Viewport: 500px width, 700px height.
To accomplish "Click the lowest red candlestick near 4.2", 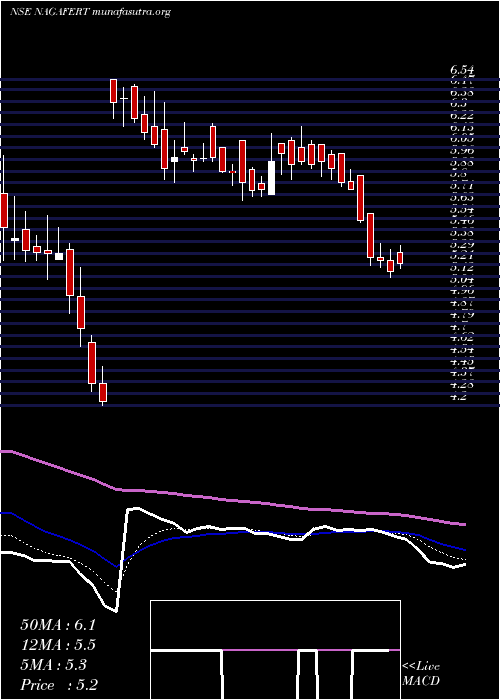I will pos(103,392).
